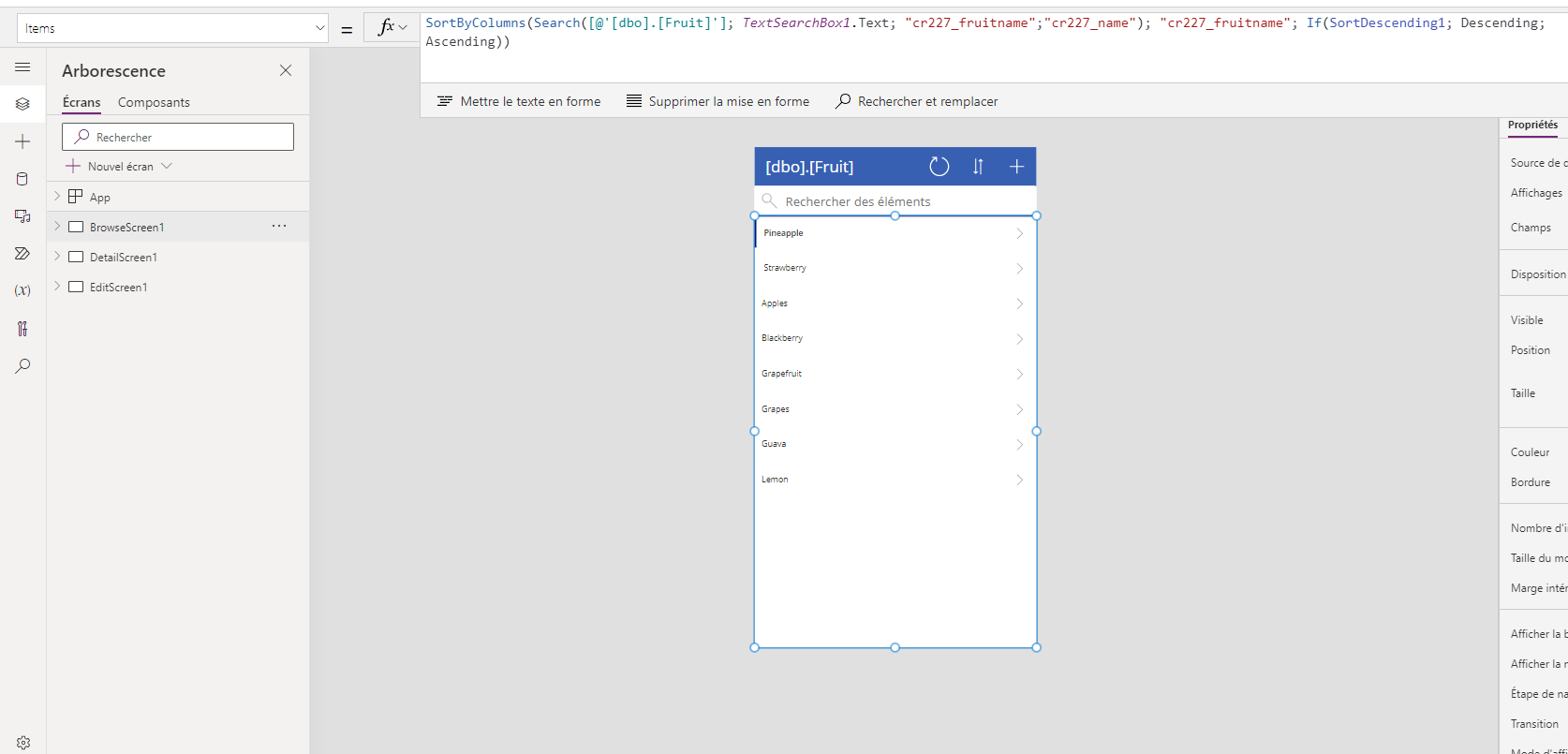Click Mettre le texte en forme
Screen dimensions: 1568x754
(x=519, y=101)
